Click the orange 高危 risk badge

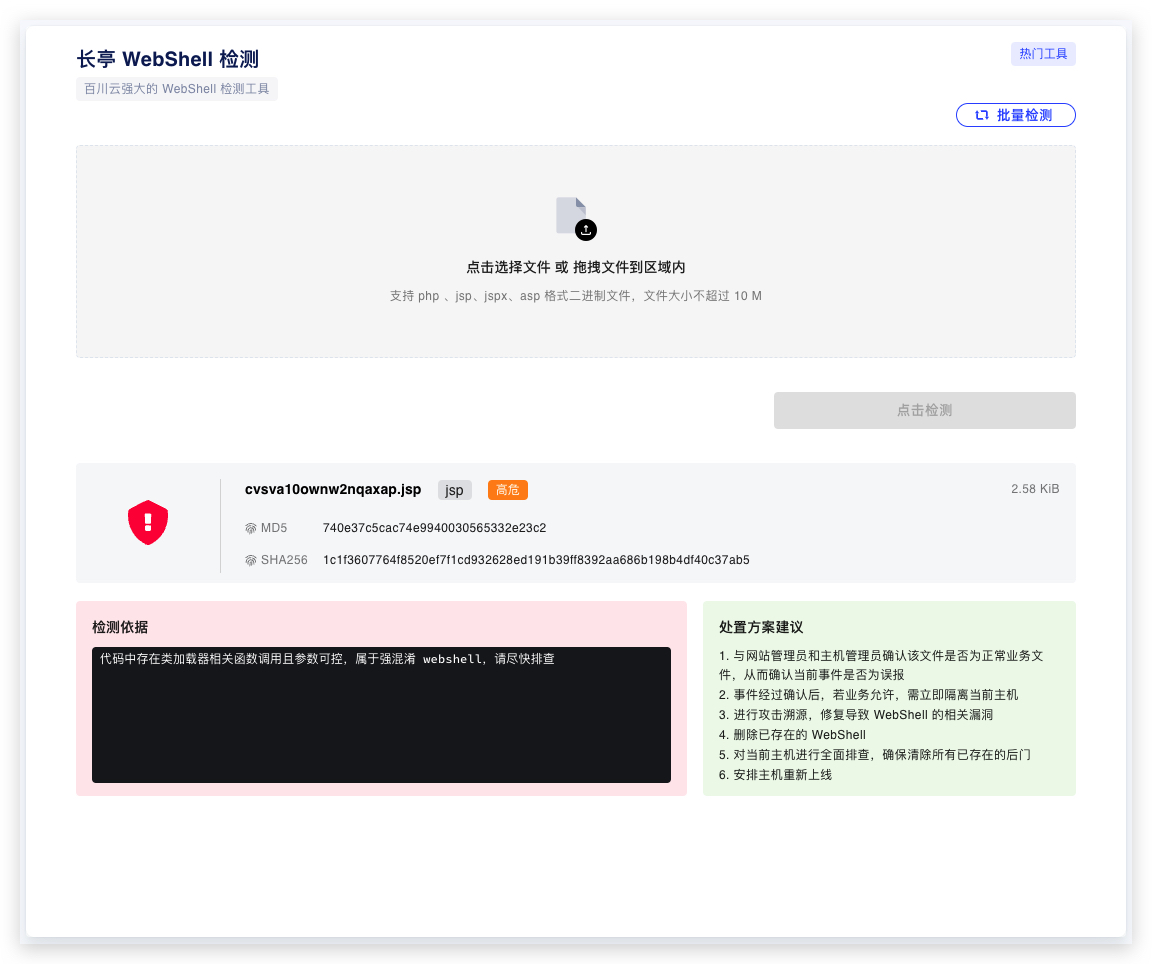(508, 490)
